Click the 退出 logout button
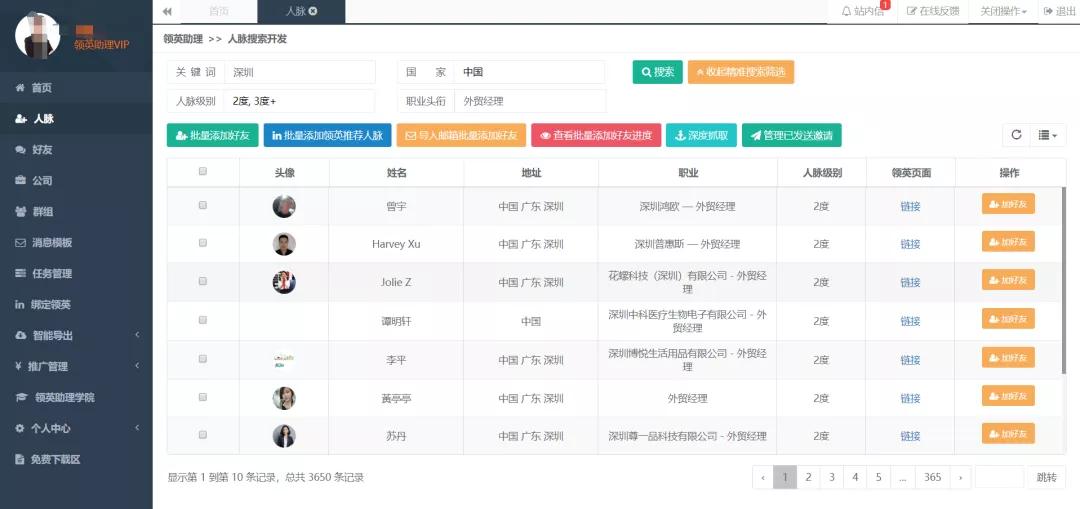The height and width of the screenshot is (509, 1080). coord(1059,11)
